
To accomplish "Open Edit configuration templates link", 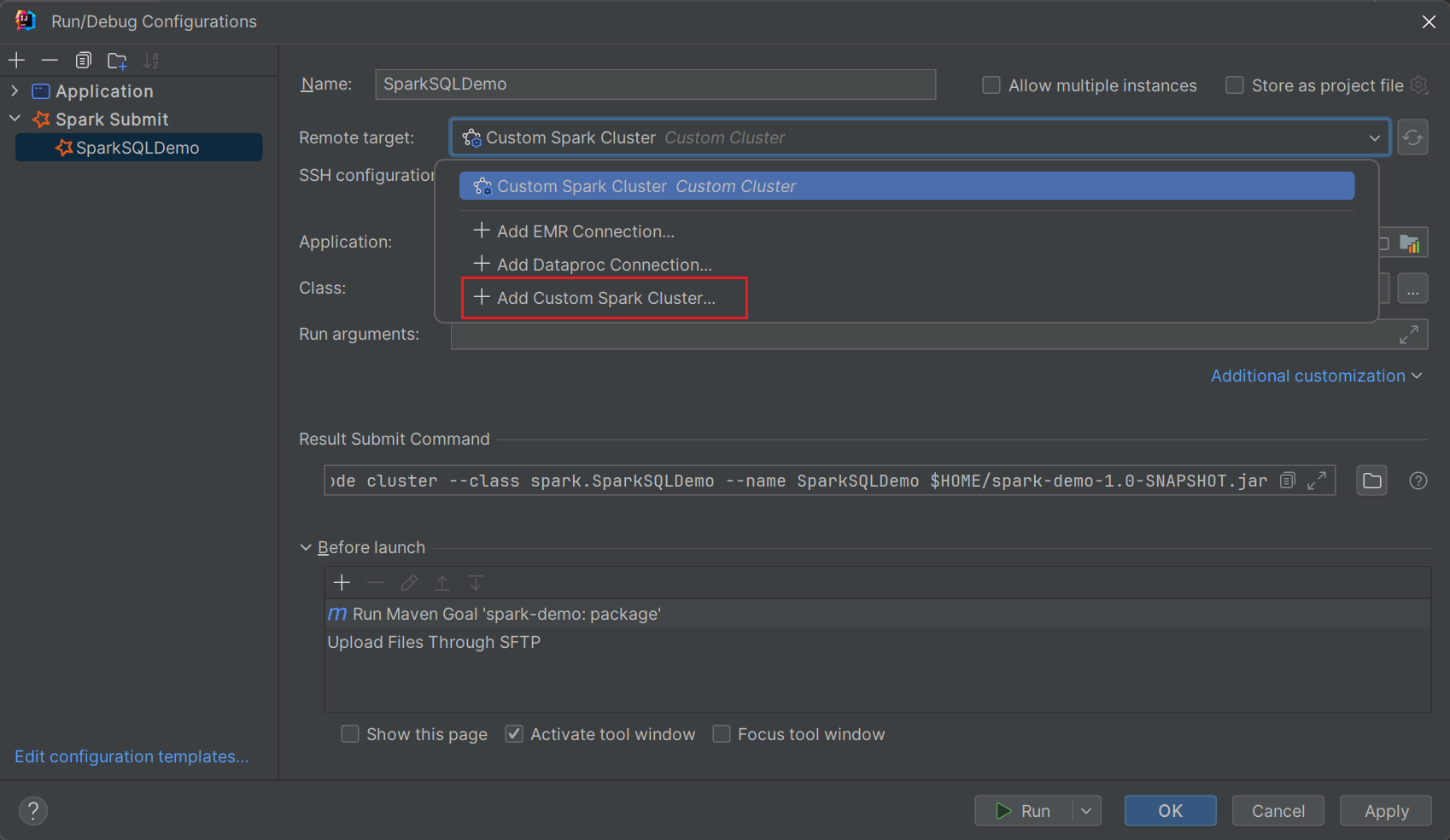I will [132, 756].
